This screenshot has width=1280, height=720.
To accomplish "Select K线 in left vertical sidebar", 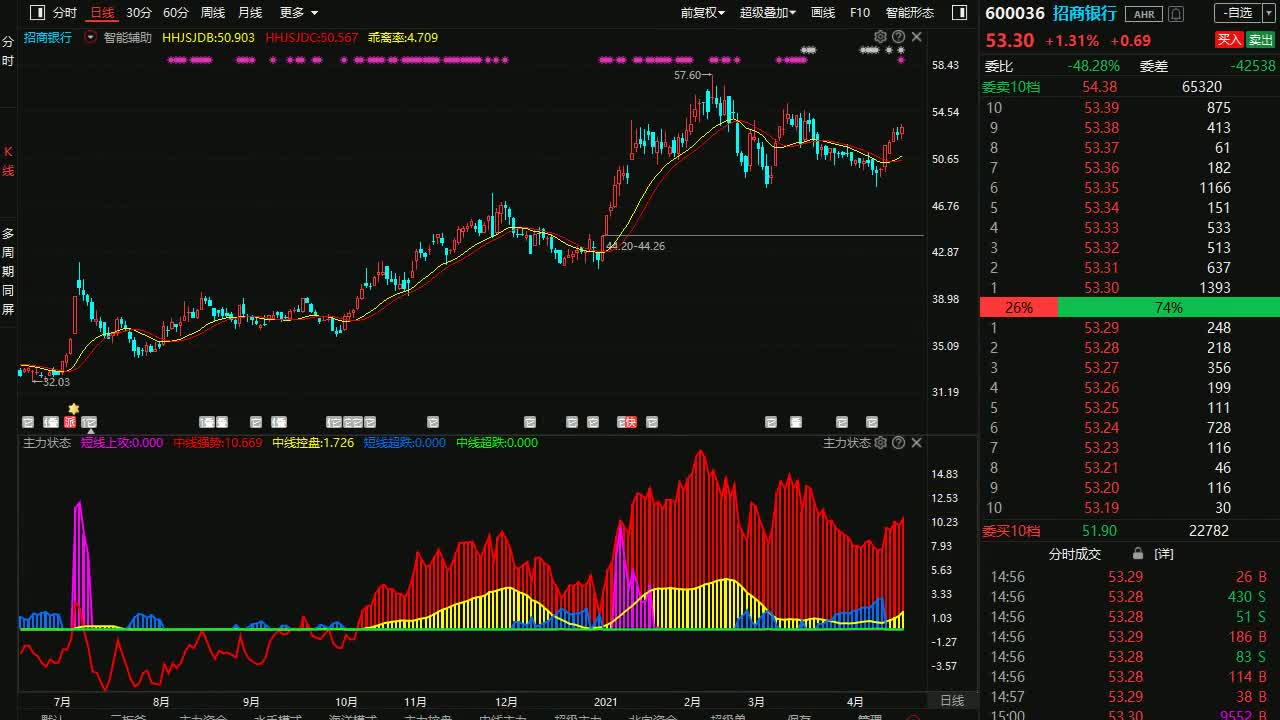I will coord(8,161).
